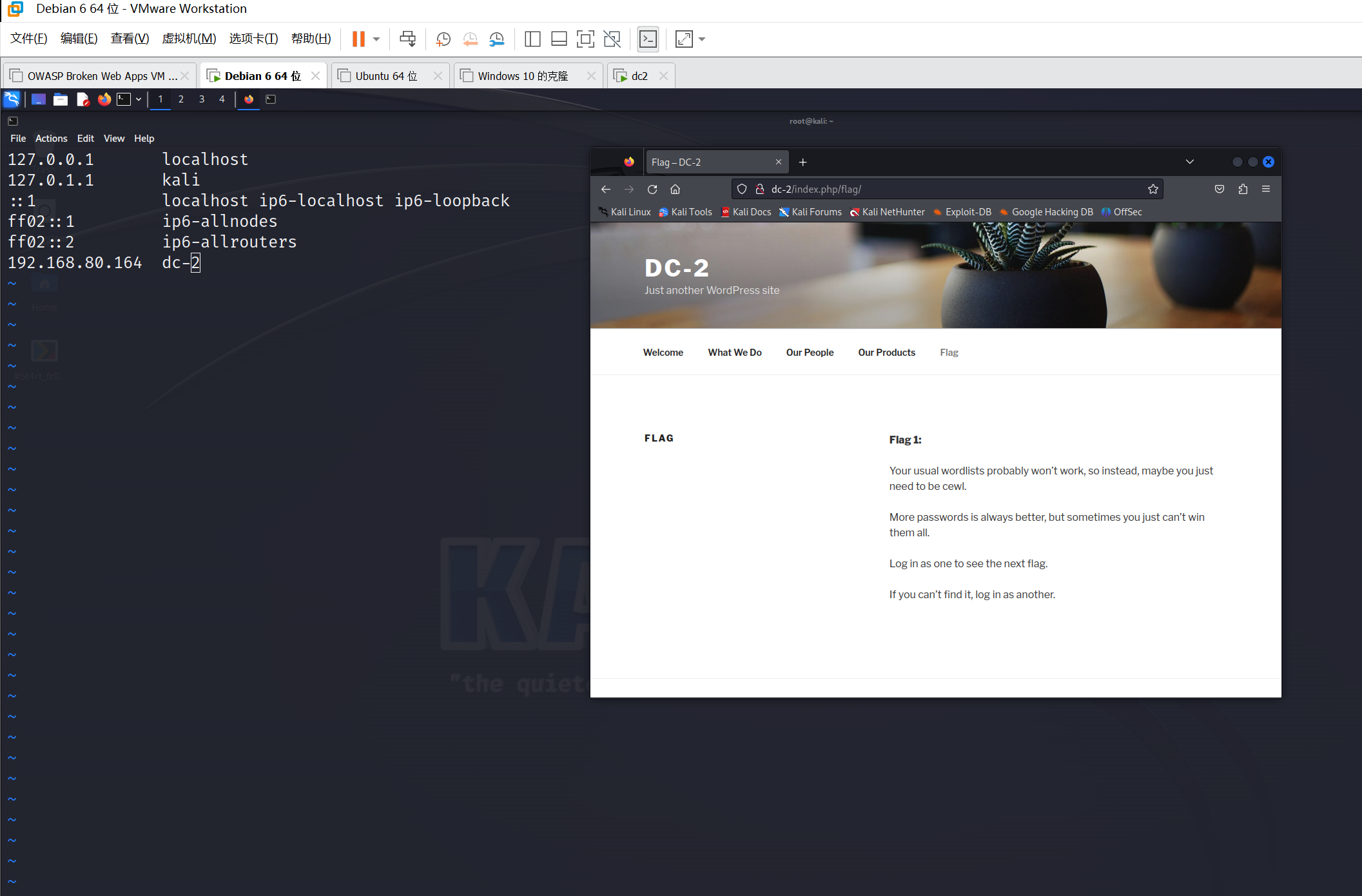Go to Firefox home page
1362x896 pixels.
[676, 190]
